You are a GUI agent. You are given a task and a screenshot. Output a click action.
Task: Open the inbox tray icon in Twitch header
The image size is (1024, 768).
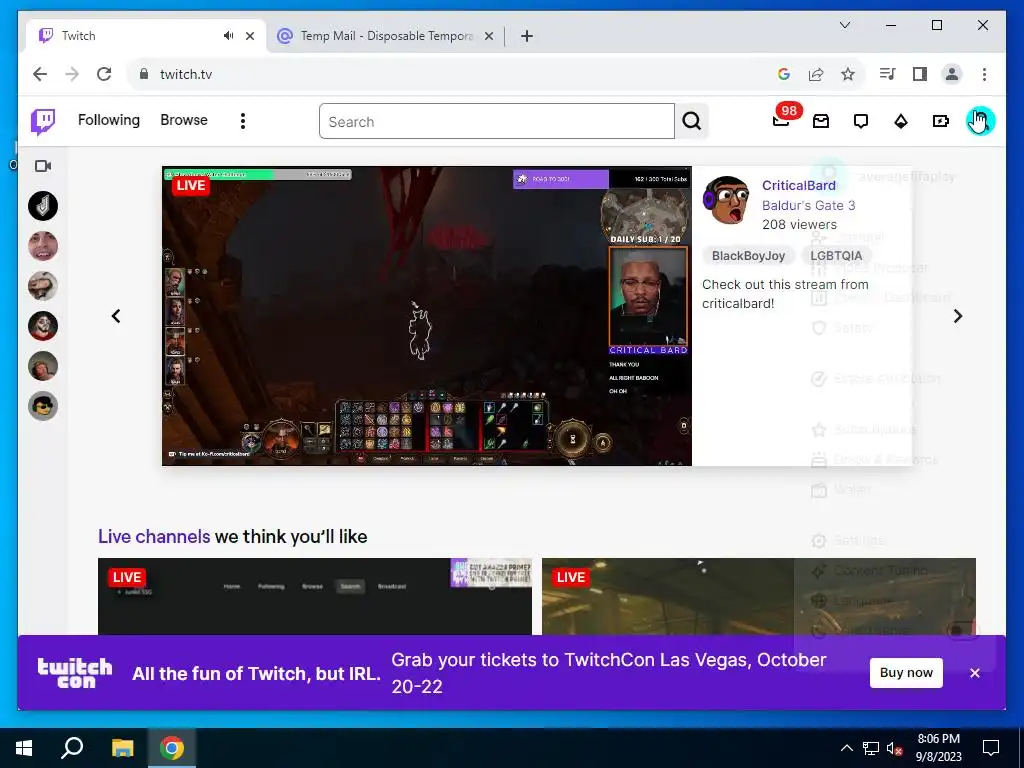pyautogui.click(x=821, y=121)
